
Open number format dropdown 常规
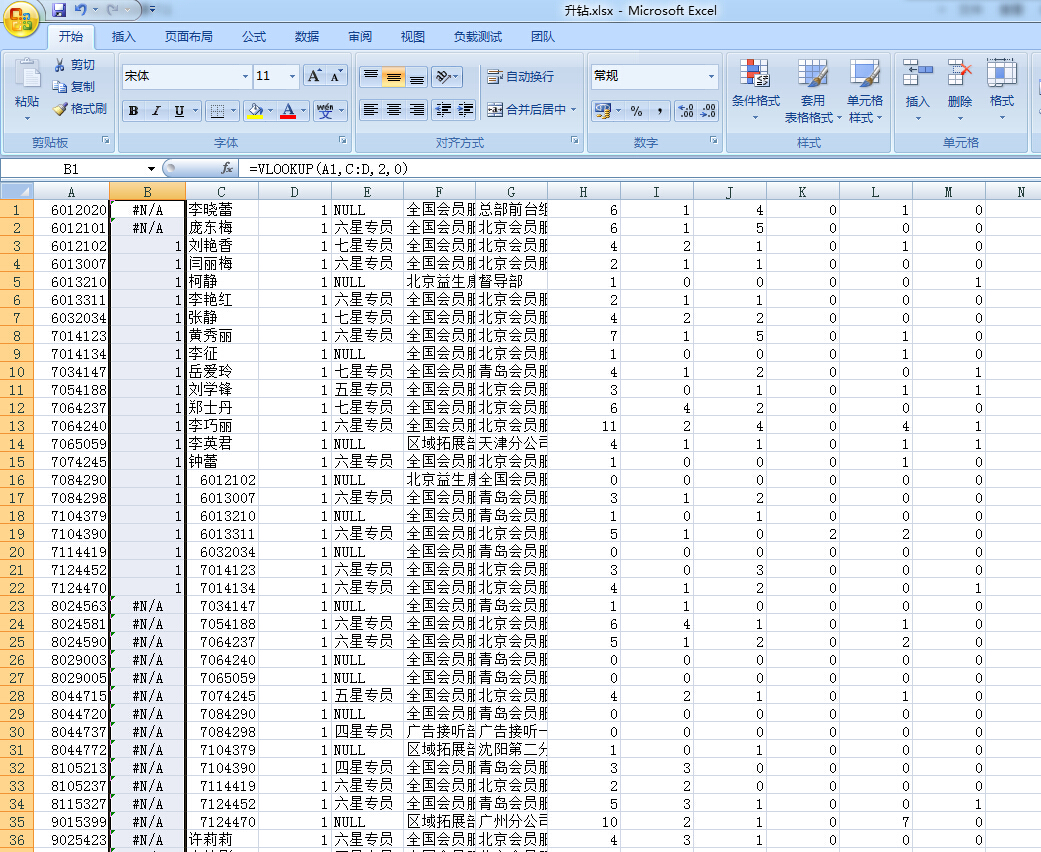(x=711, y=76)
